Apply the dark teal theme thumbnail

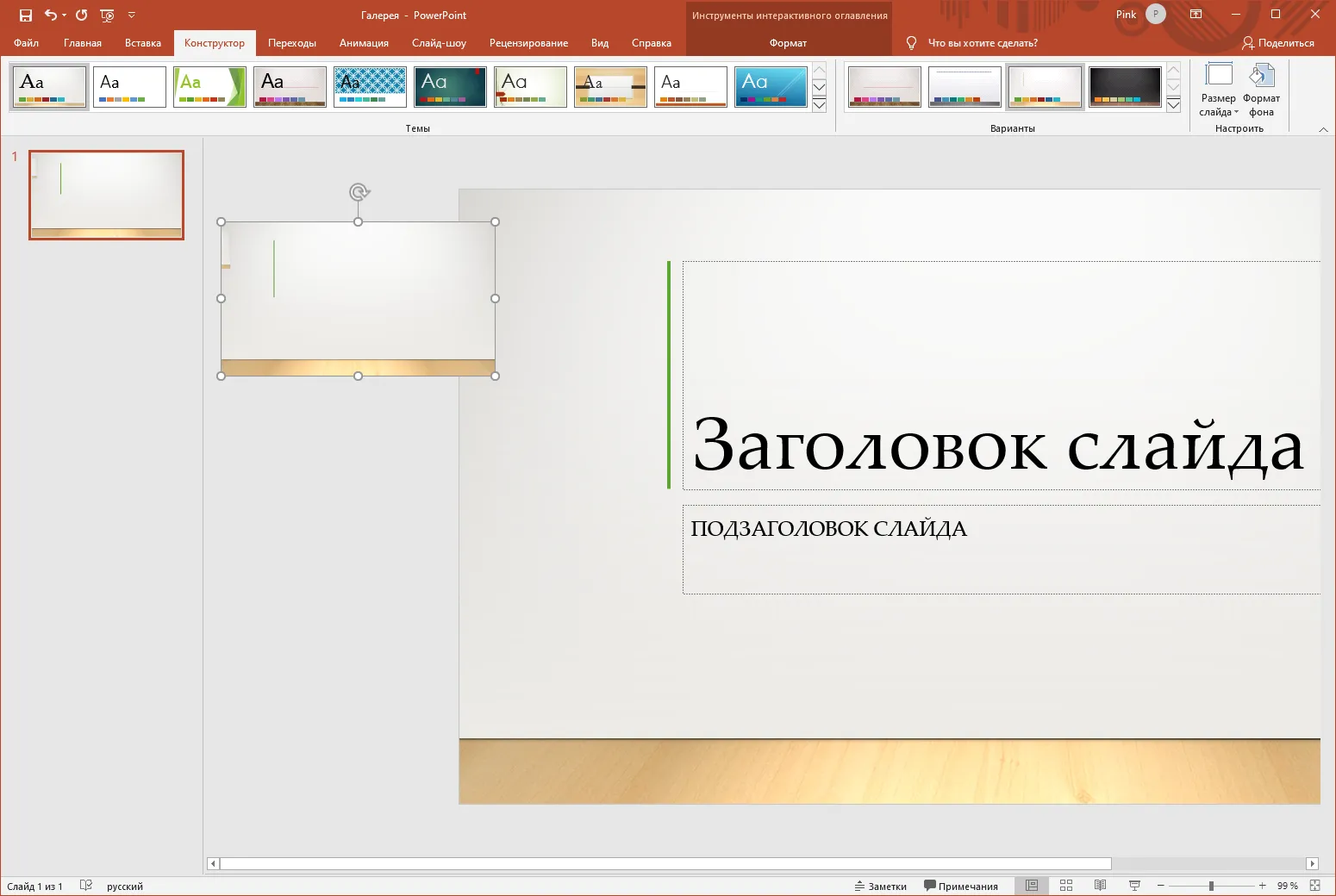tap(450, 87)
